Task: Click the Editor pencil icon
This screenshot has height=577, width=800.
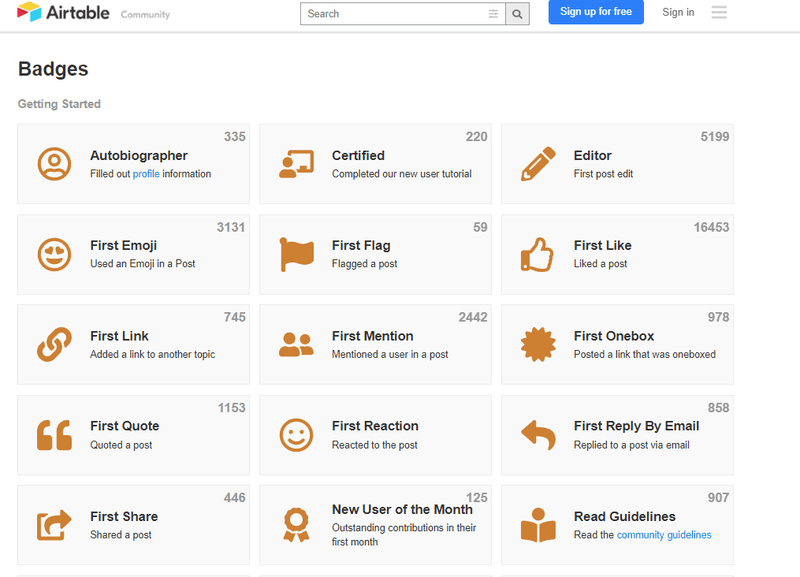Action: tap(537, 162)
